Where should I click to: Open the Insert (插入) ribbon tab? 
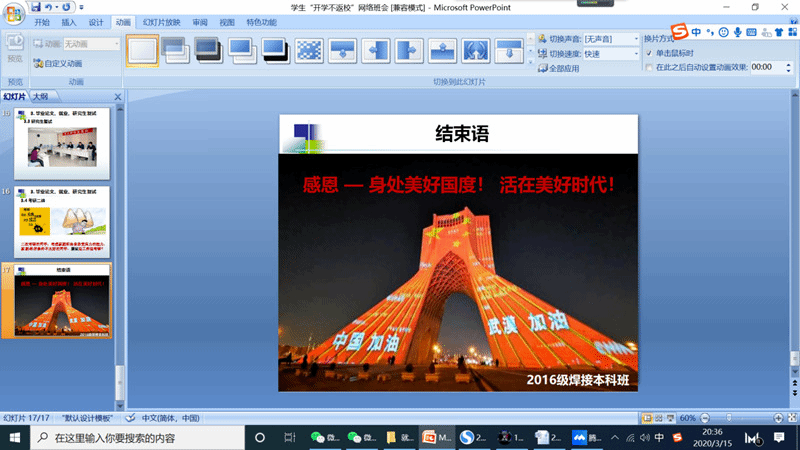point(68,21)
